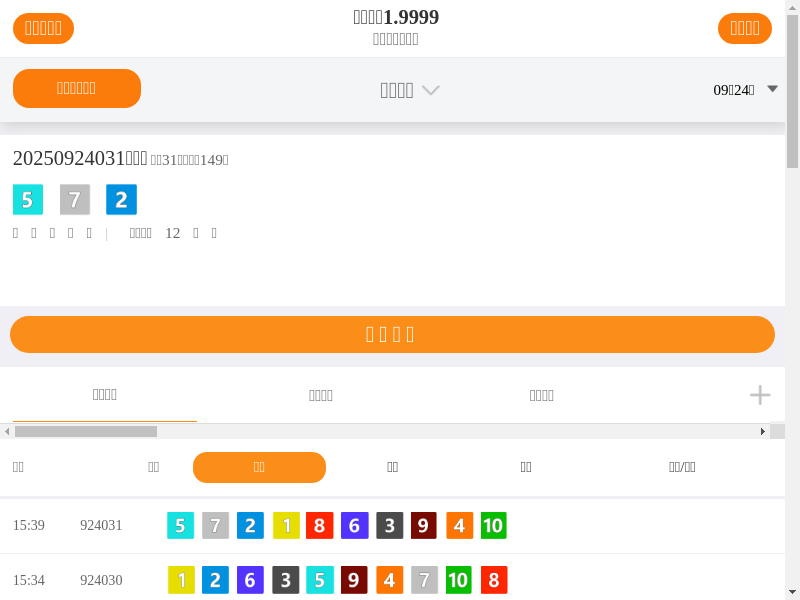
Task: Click the orange button in the top-right corner
Action: coord(744,28)
